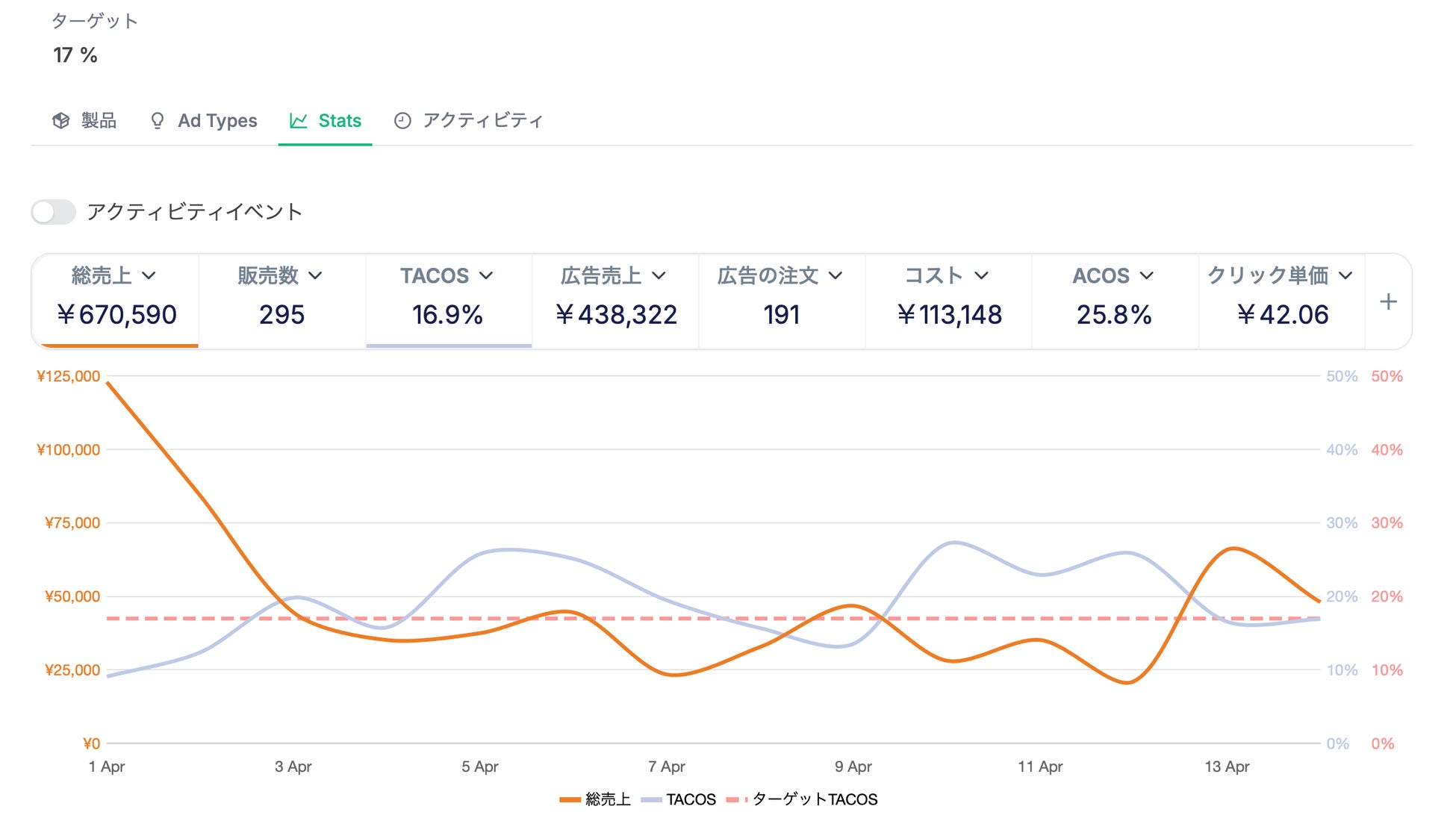Switch to the Ad Types tab

tap(217, 121)
